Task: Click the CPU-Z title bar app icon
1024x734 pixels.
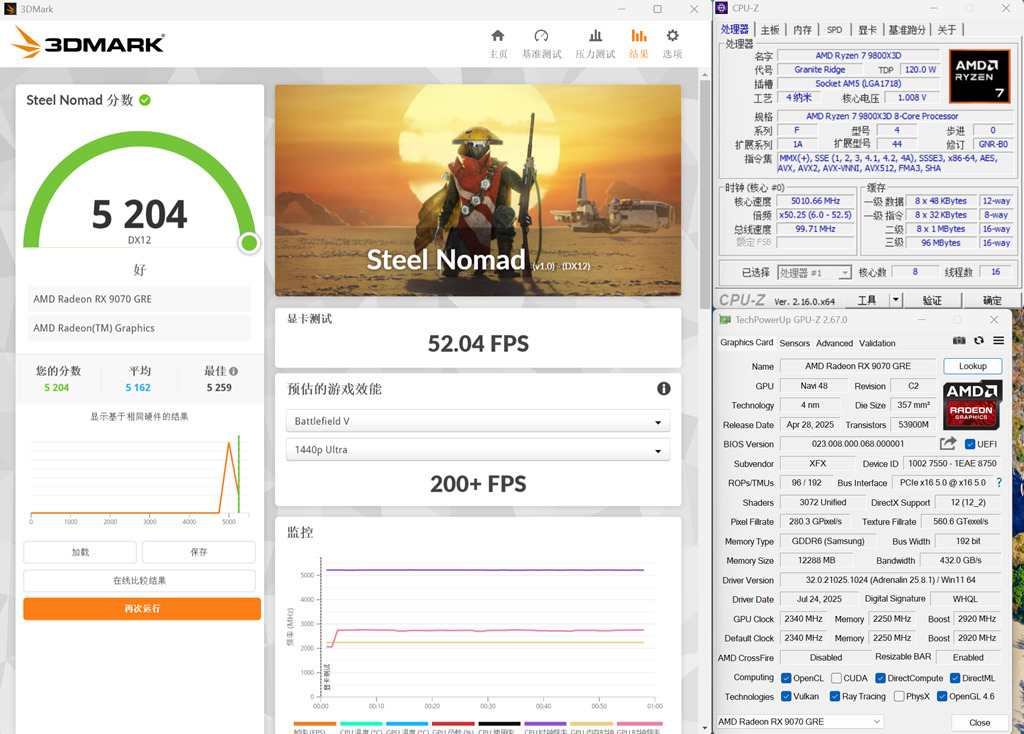Action: pyautogui.click(x=722, y=8)
